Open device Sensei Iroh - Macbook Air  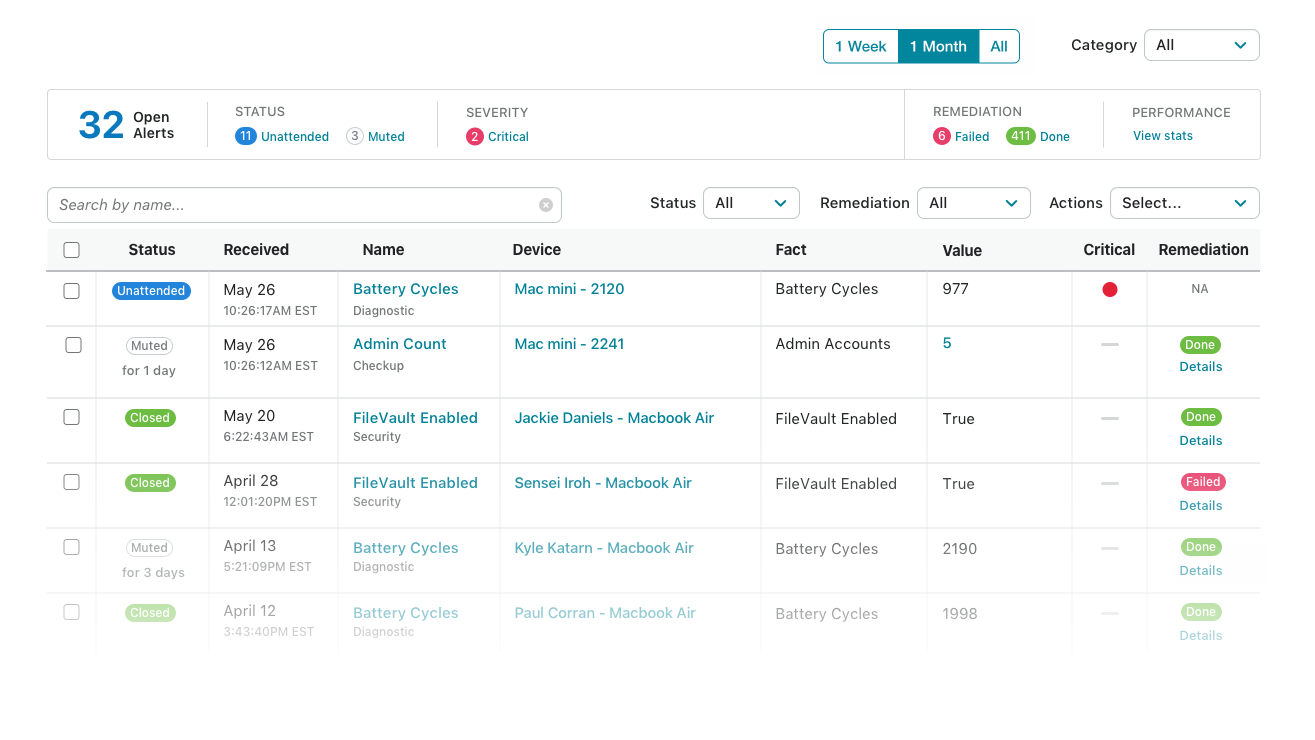click(603, 483)
